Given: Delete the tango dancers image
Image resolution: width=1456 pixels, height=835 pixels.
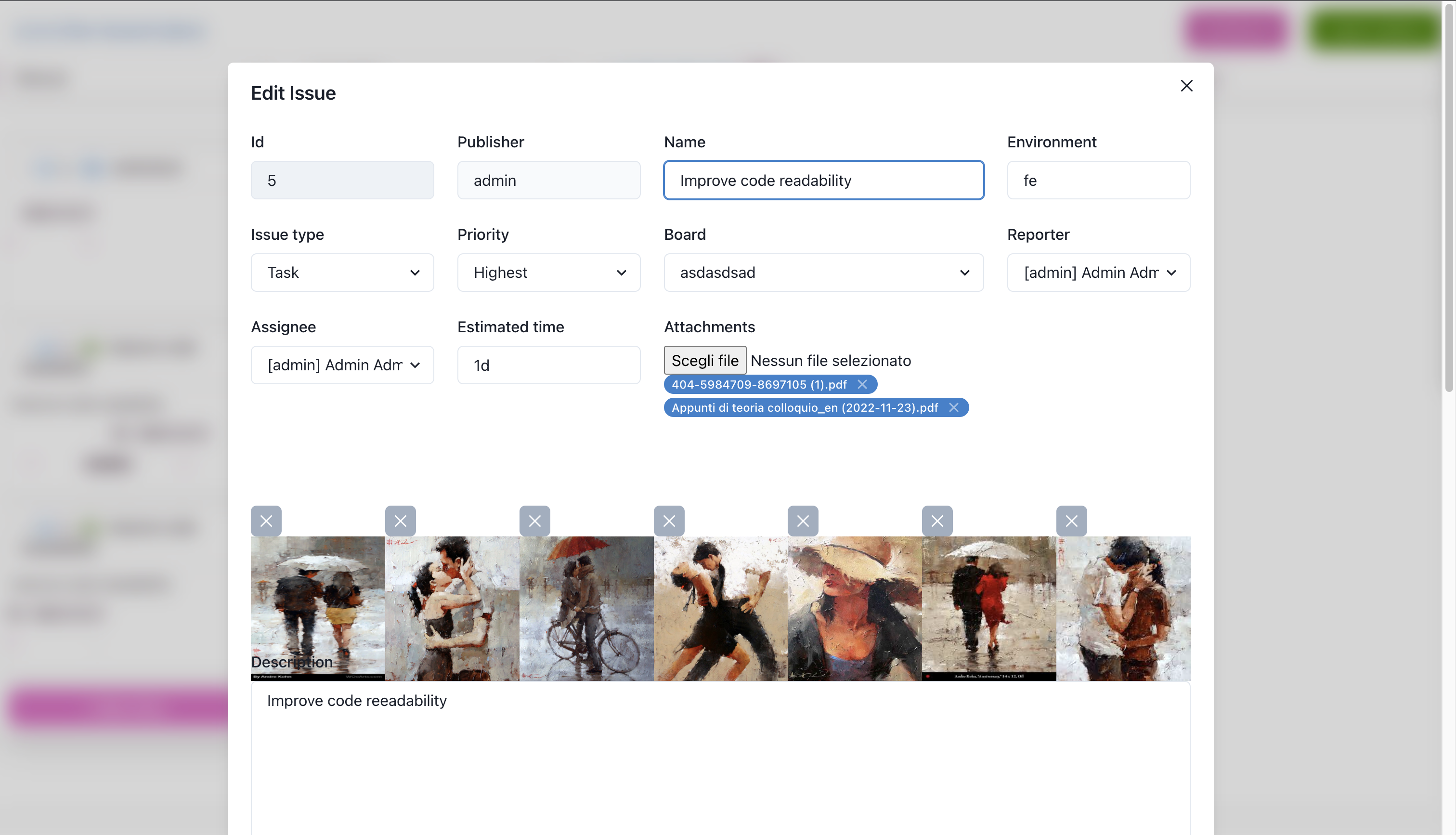Looking at the screenshot, I should 668,521.
